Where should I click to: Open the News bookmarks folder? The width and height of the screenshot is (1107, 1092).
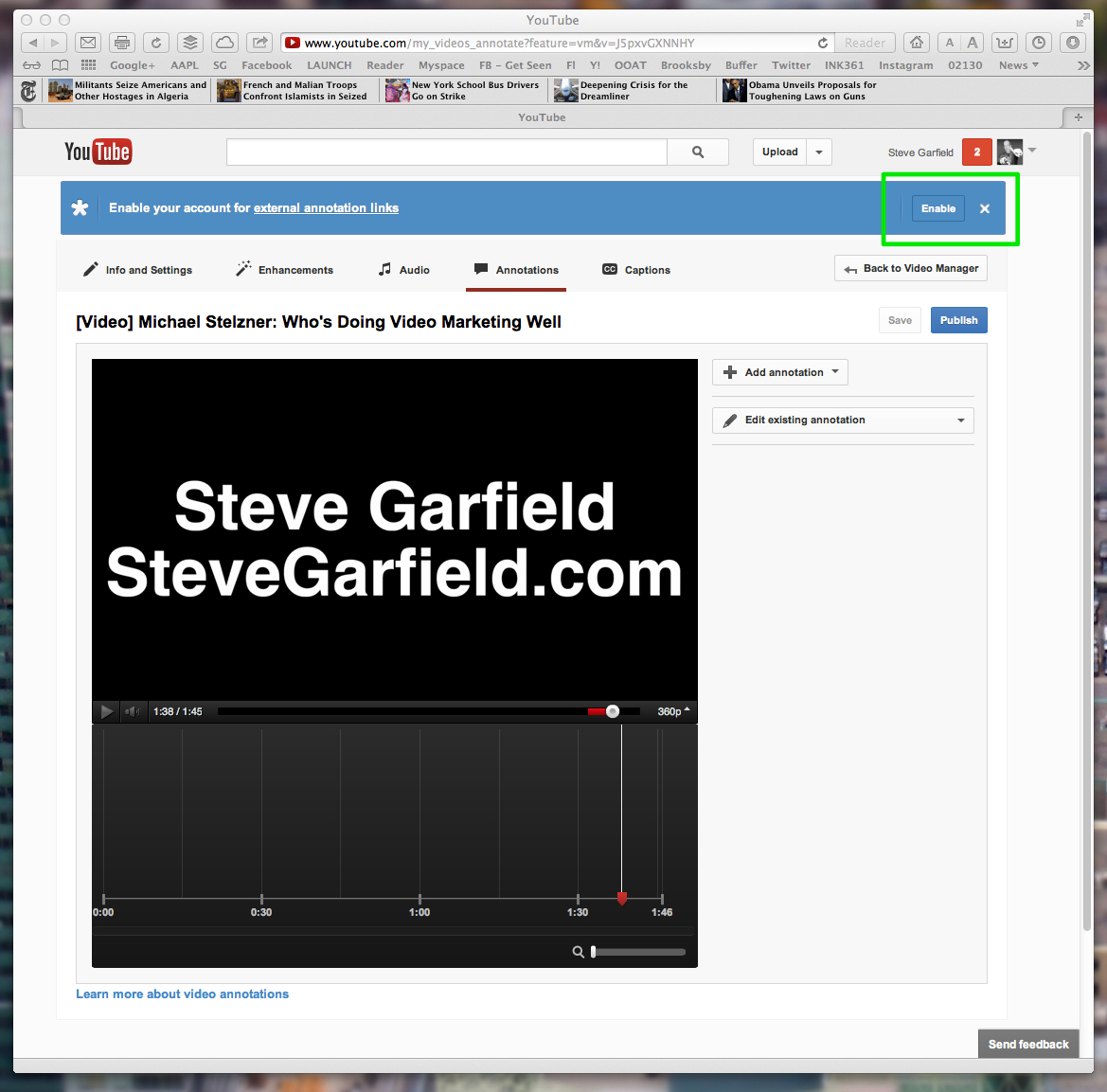[x=1018, y=65]
